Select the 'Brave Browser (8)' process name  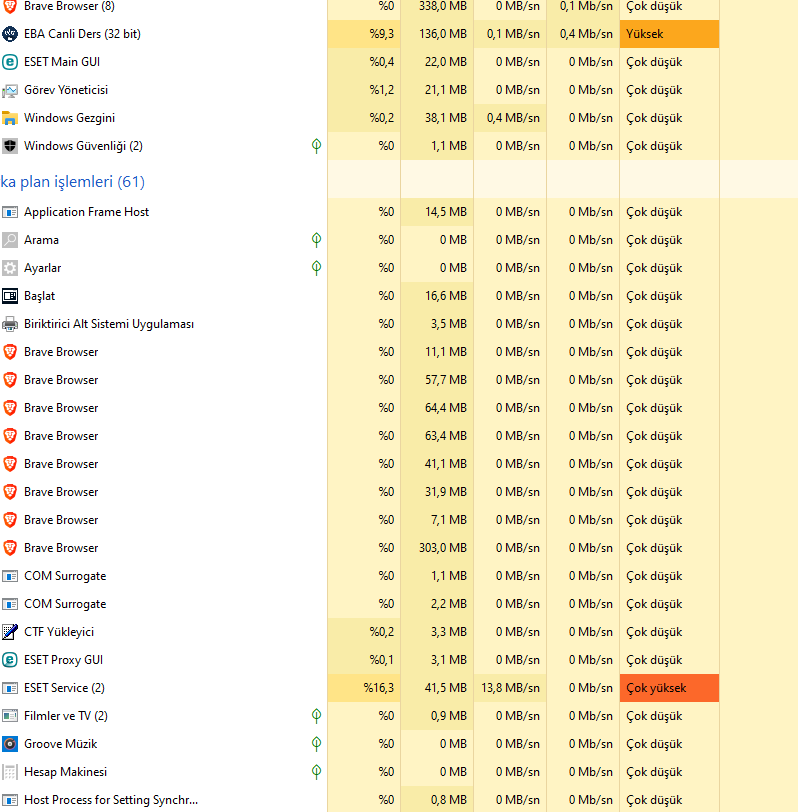69,6
